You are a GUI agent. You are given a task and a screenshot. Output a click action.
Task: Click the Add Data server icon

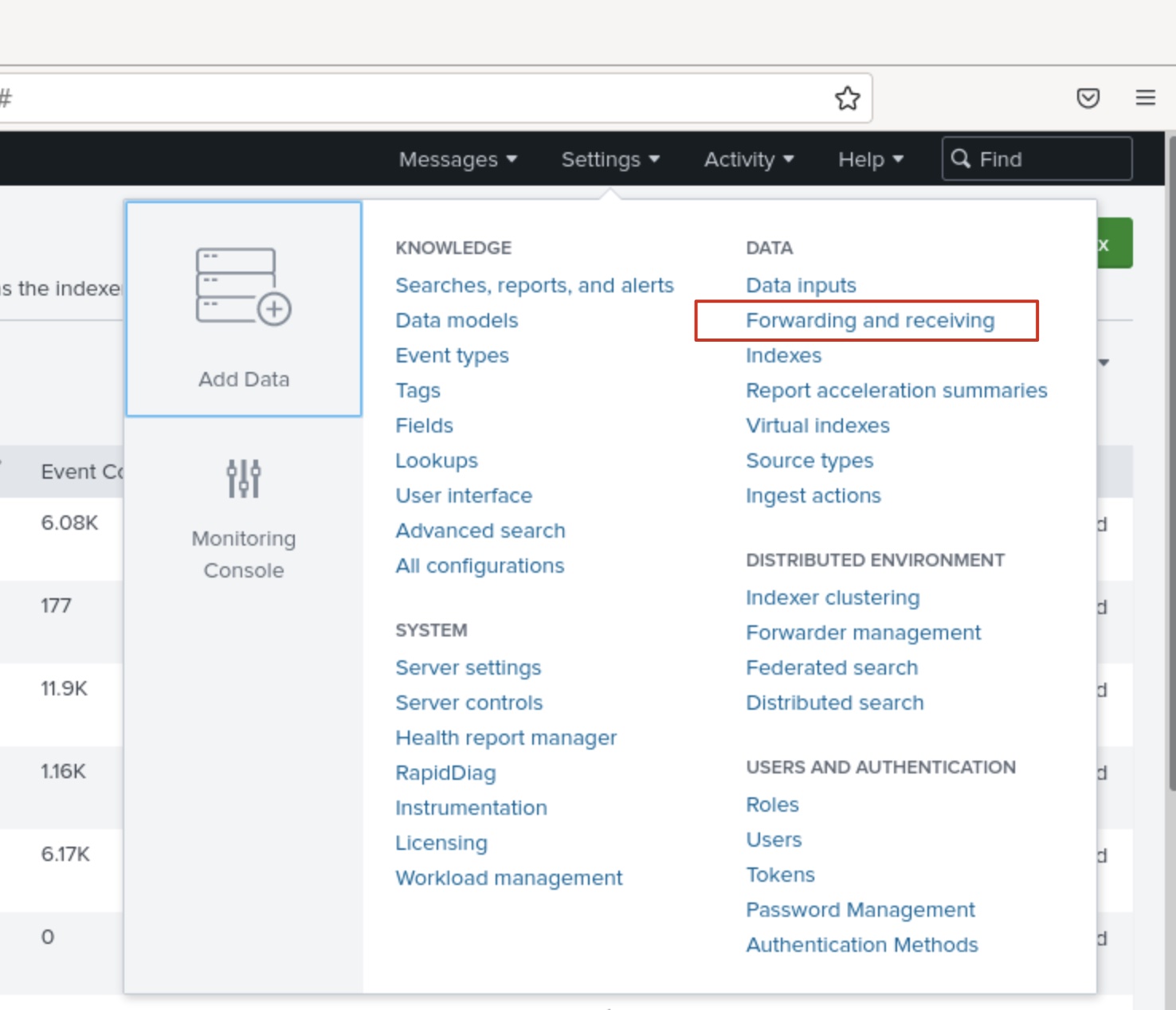point(244,287)
